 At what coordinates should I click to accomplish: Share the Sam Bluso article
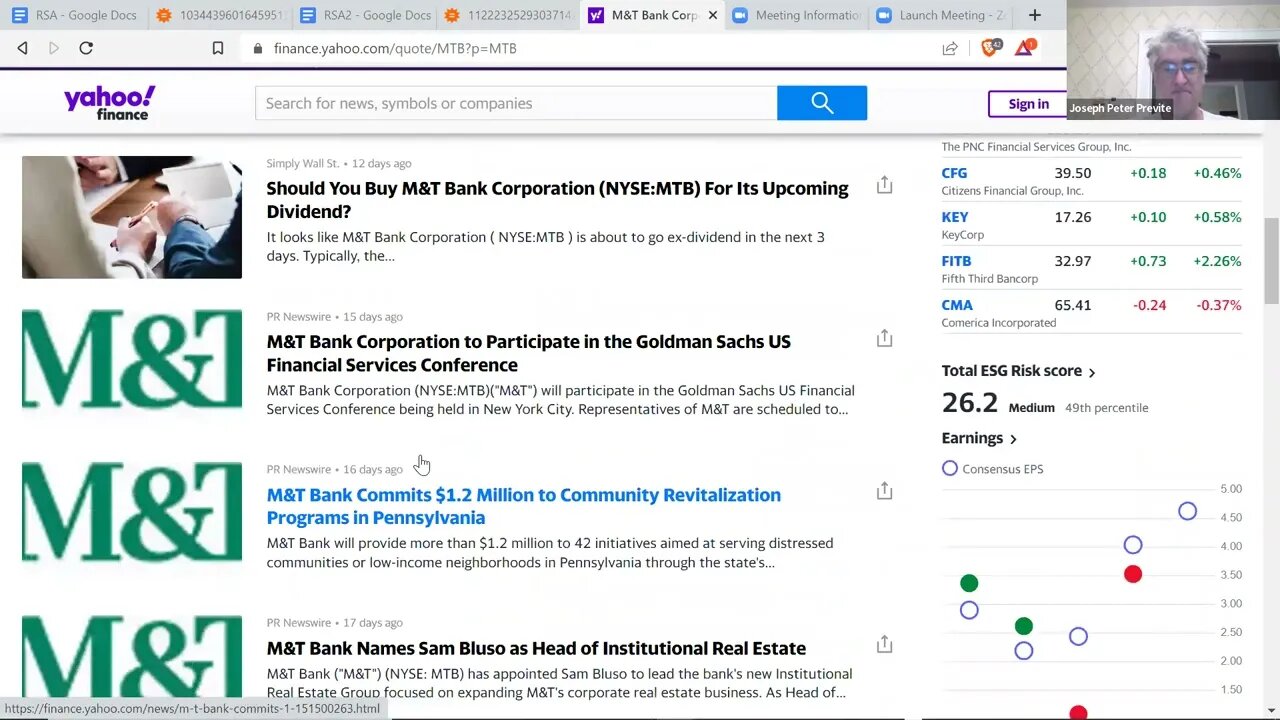click(x=884, y=644)
